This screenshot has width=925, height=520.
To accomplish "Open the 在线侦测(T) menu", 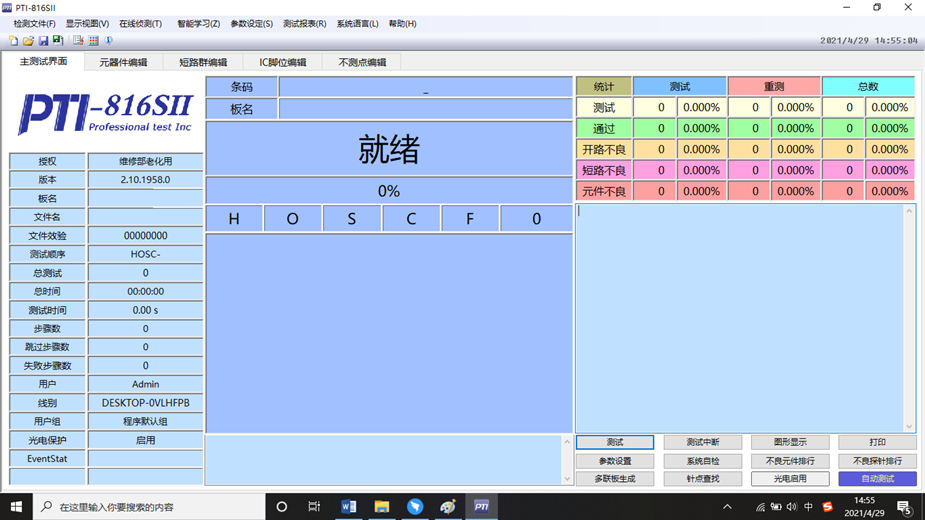I will point(140,24).
